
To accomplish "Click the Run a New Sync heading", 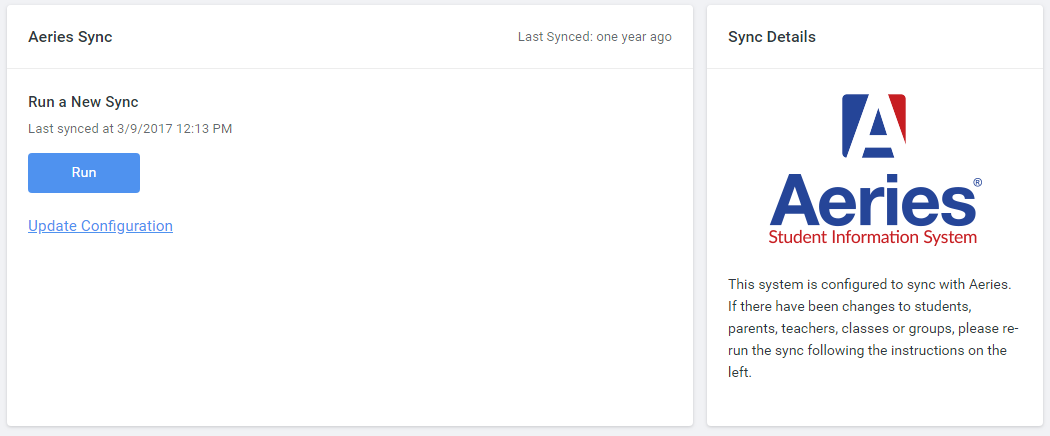I will pos(83,102).
